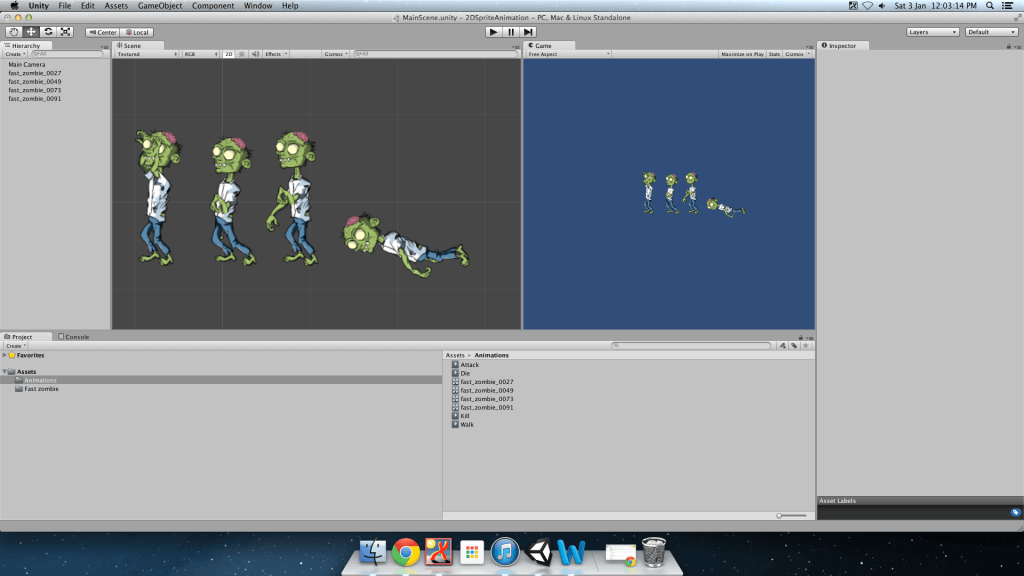
Task: Select fast_zombie_0073 in Hierarchy
Action: pyautogui.click(x=35, y=90)
